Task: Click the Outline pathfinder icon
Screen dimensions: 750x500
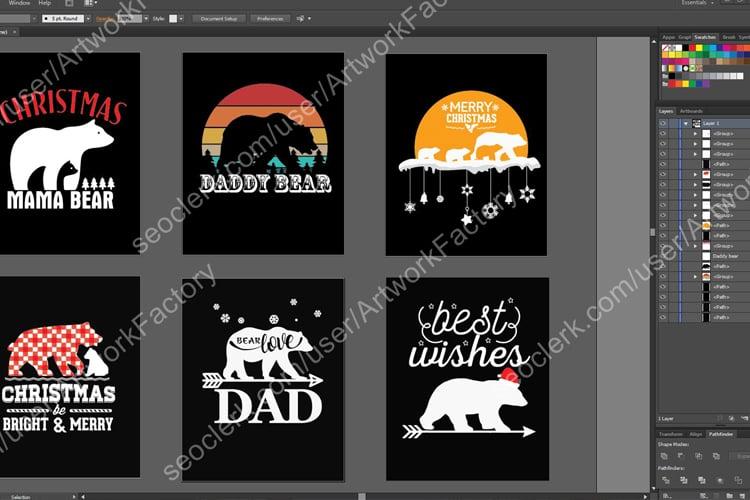Action: point(738,480)
